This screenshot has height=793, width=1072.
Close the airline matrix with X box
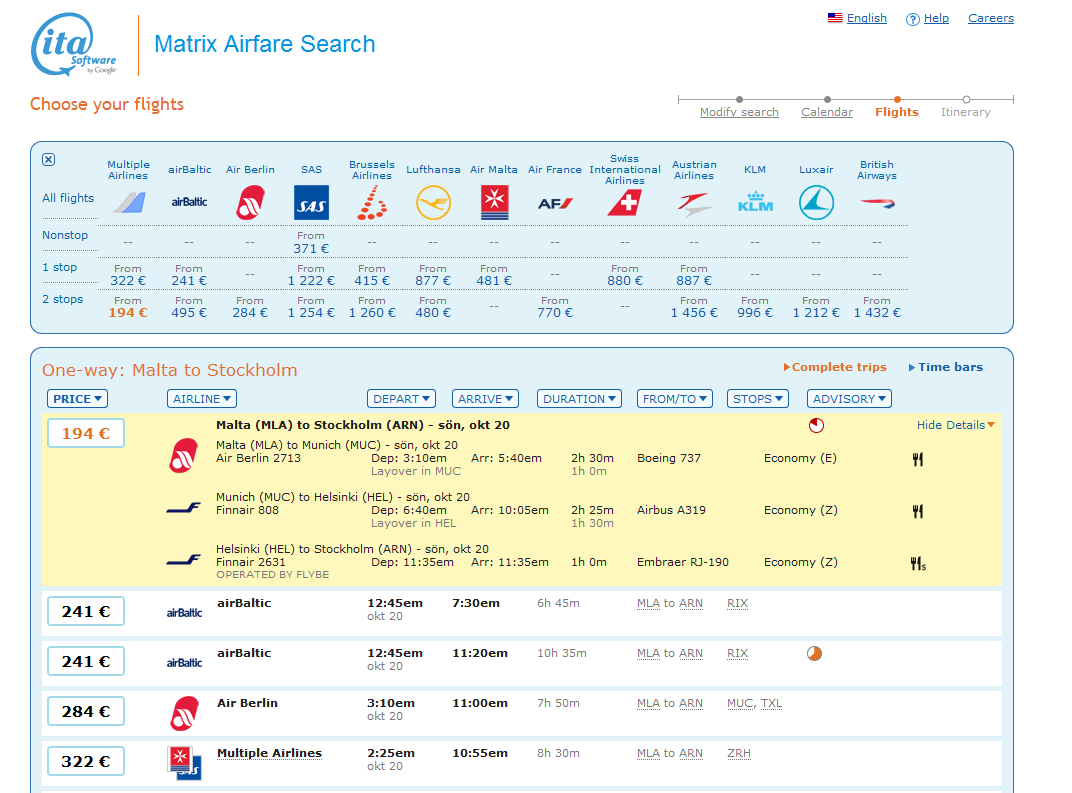coord(49,159)
